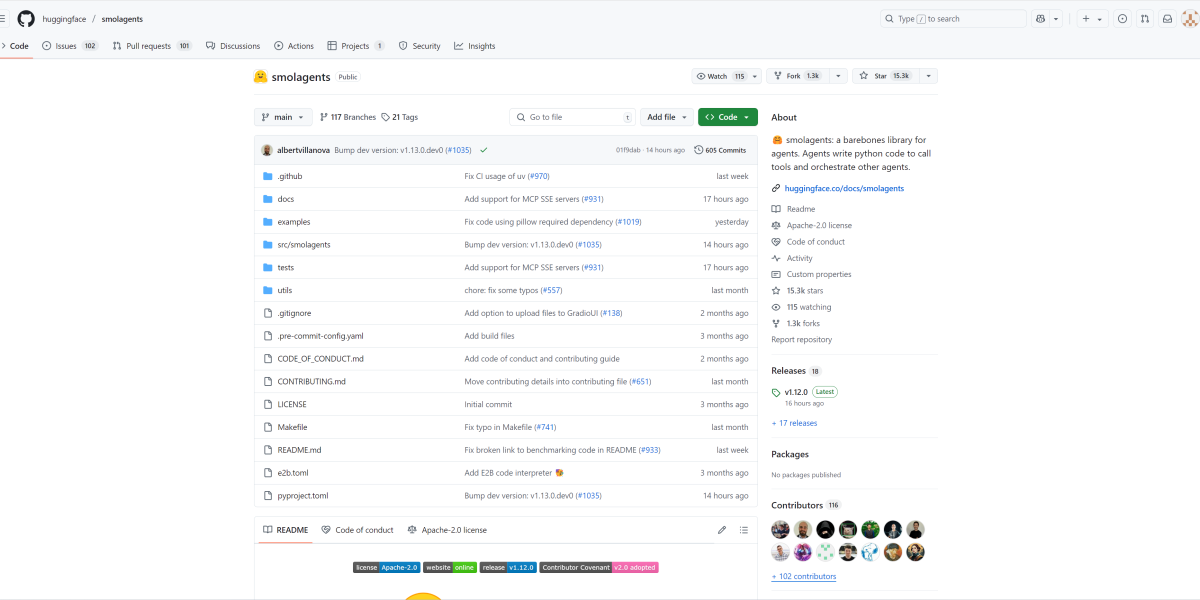View the 21 Tags link

pos(400,117)
